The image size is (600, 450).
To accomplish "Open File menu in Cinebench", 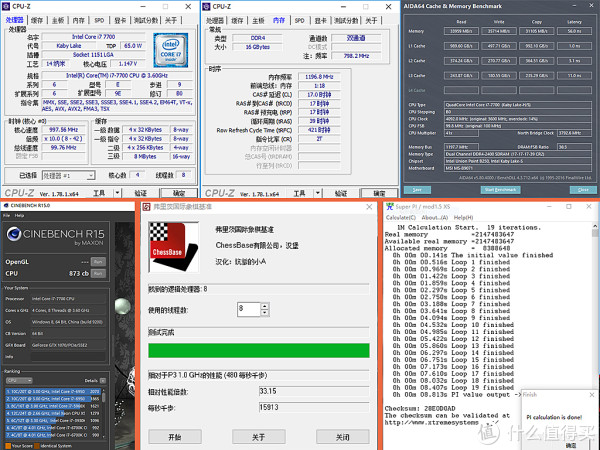I will (x=7, y=215).
